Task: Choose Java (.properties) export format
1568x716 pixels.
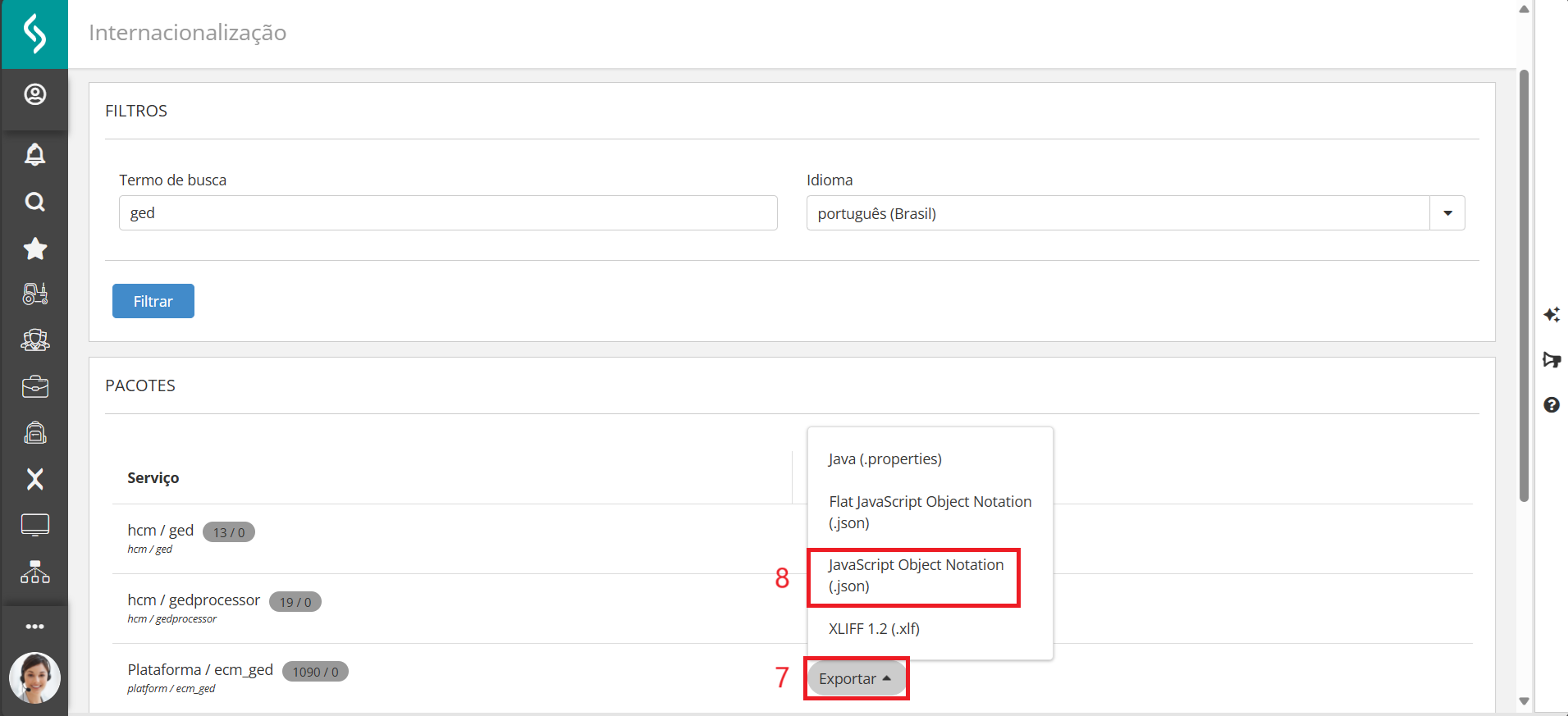Action: 885,458
